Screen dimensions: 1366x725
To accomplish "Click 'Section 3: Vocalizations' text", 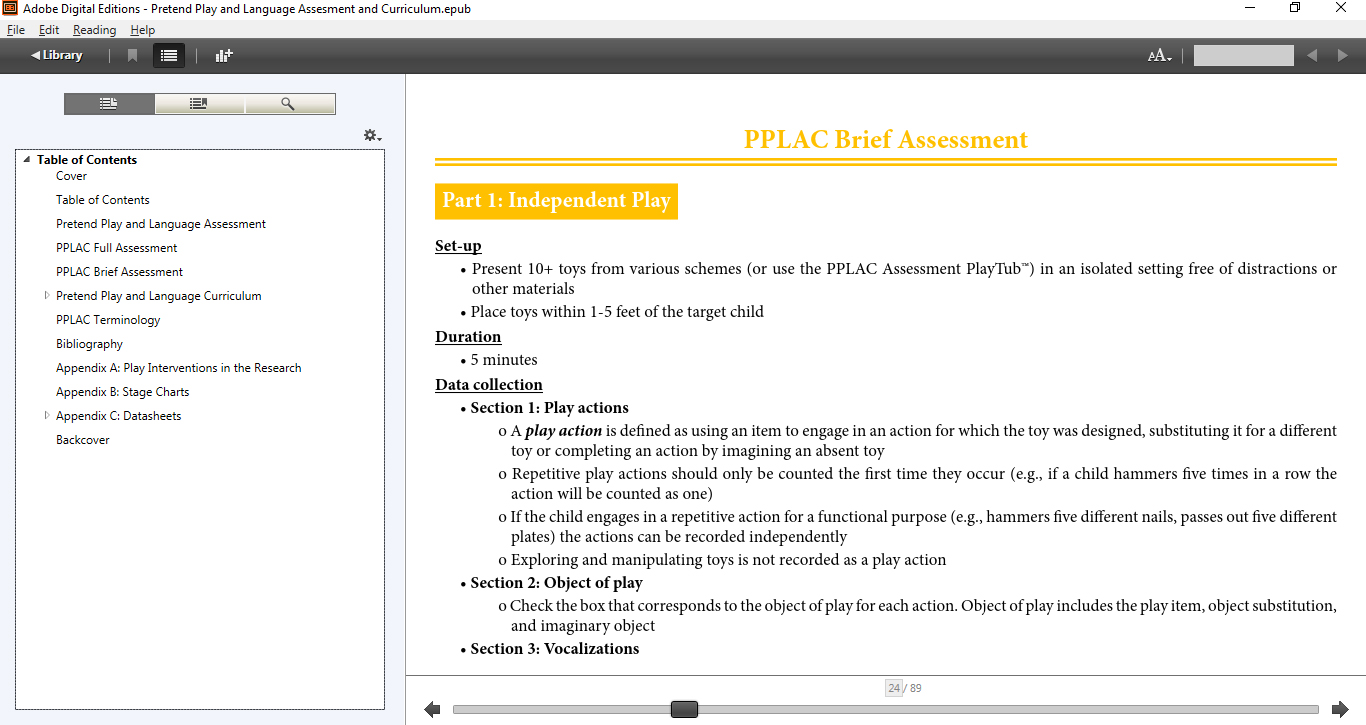I will pyautogui.click(x=555, y=649).
